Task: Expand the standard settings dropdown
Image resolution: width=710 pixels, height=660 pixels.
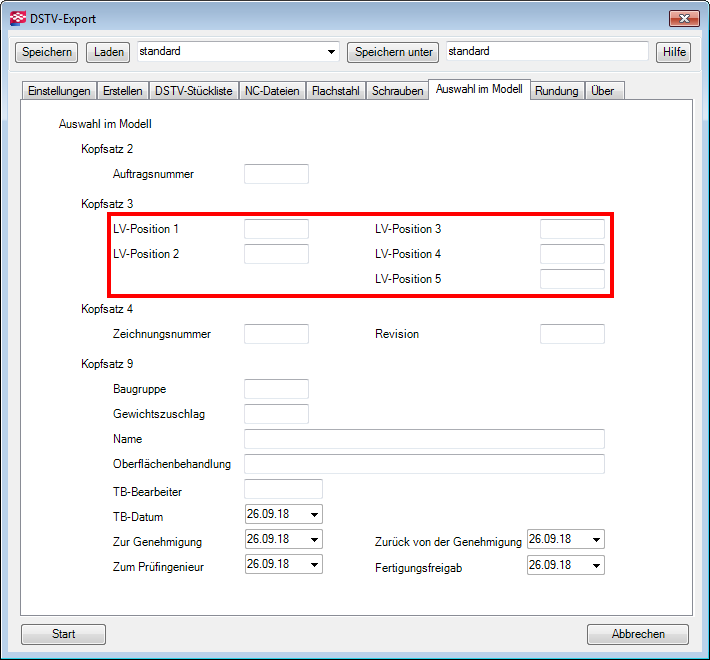Action: 332,51
